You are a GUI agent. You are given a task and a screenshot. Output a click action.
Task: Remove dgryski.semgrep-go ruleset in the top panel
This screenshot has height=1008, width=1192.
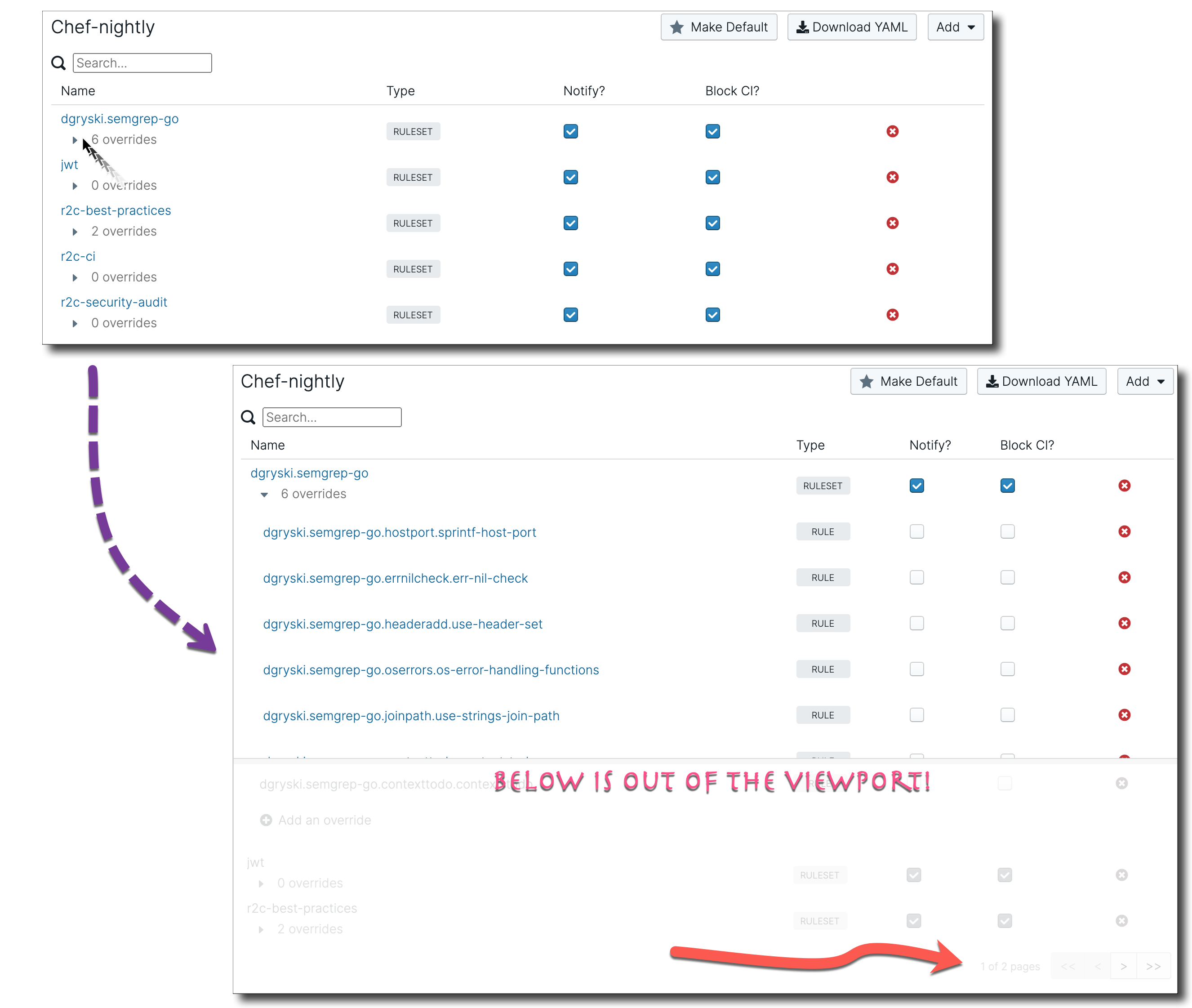click(x=892, y=131)
